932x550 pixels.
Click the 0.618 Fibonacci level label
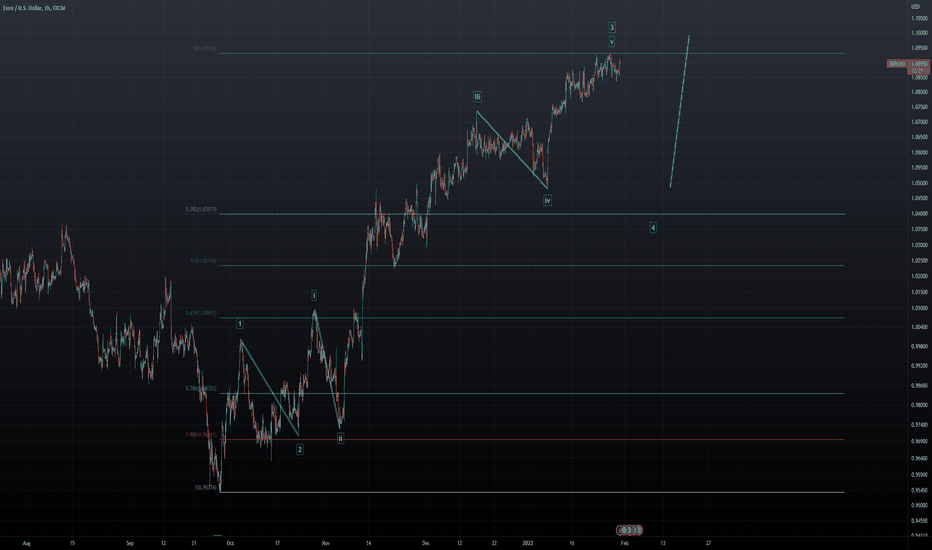click(x=201, y=313)
